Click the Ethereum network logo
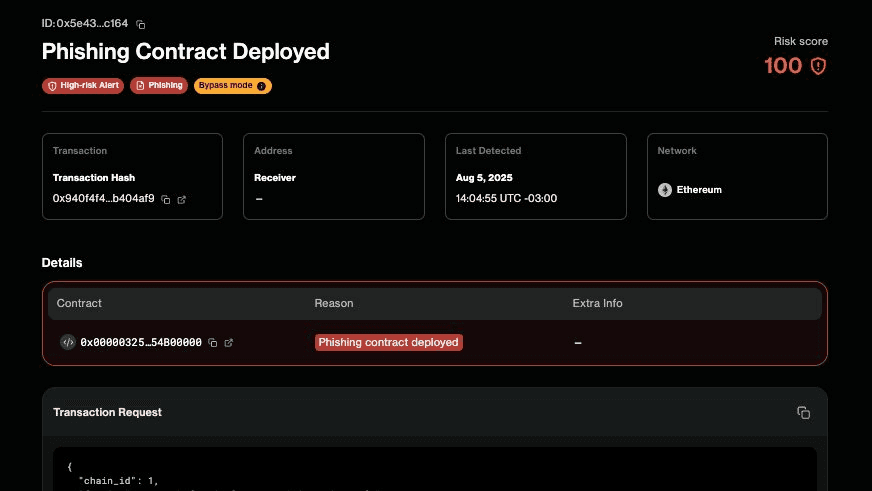Image resolution: width=872 pixels, height=491 pixels. [665, 190]
